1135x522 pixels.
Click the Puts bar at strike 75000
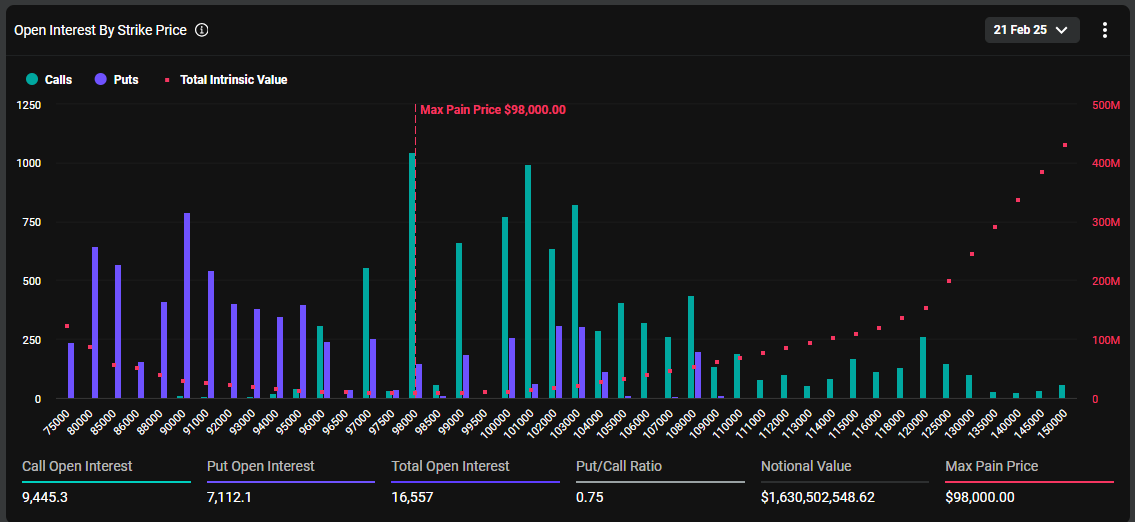(71, 371)
